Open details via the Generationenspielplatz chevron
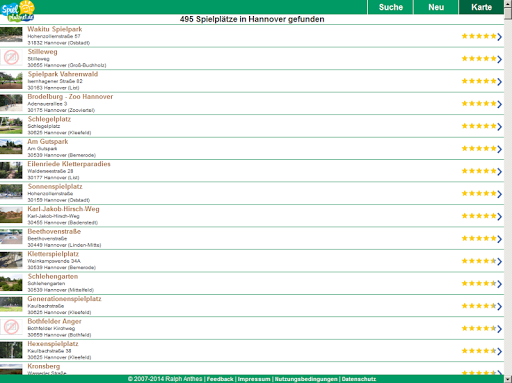The height and width of the screenshot is (383, 512). point(499,306)
